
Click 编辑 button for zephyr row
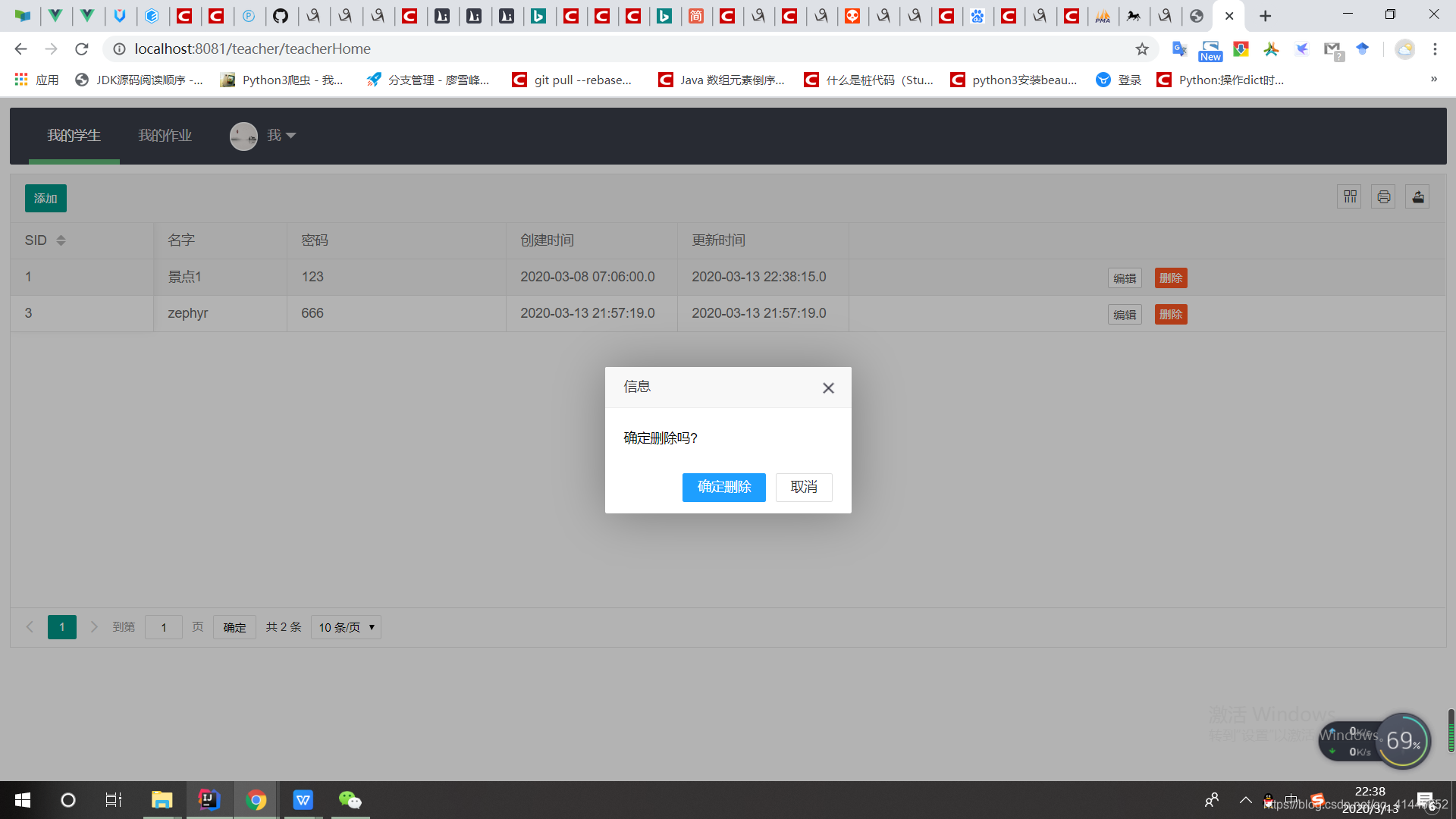click(1124, 315)
